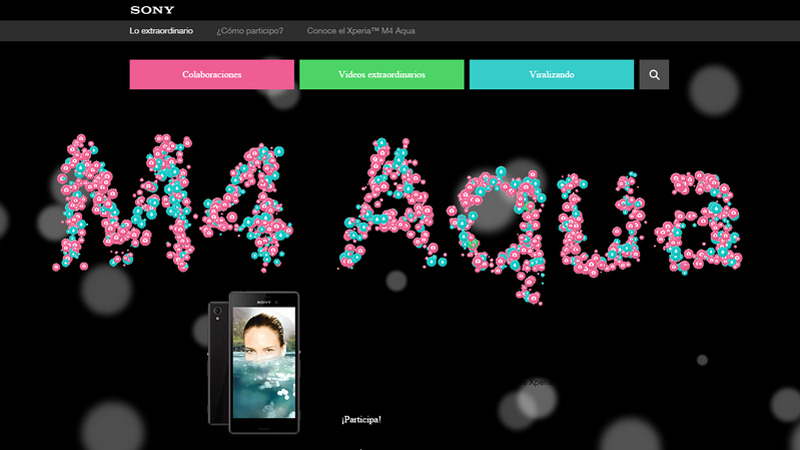Select the teal Viralizando button
The image size is (800, 450).
coord(552,74)
